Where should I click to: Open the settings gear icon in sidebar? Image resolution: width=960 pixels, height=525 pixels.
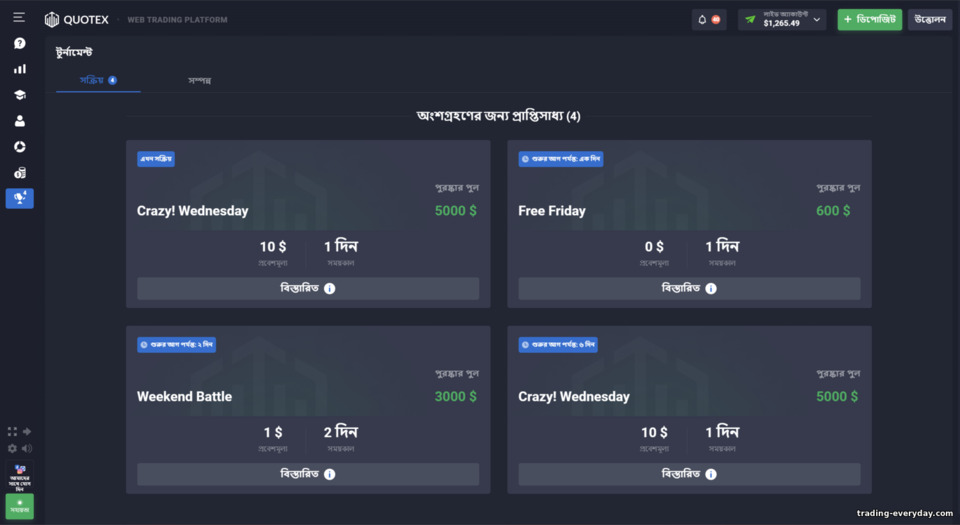12,449
